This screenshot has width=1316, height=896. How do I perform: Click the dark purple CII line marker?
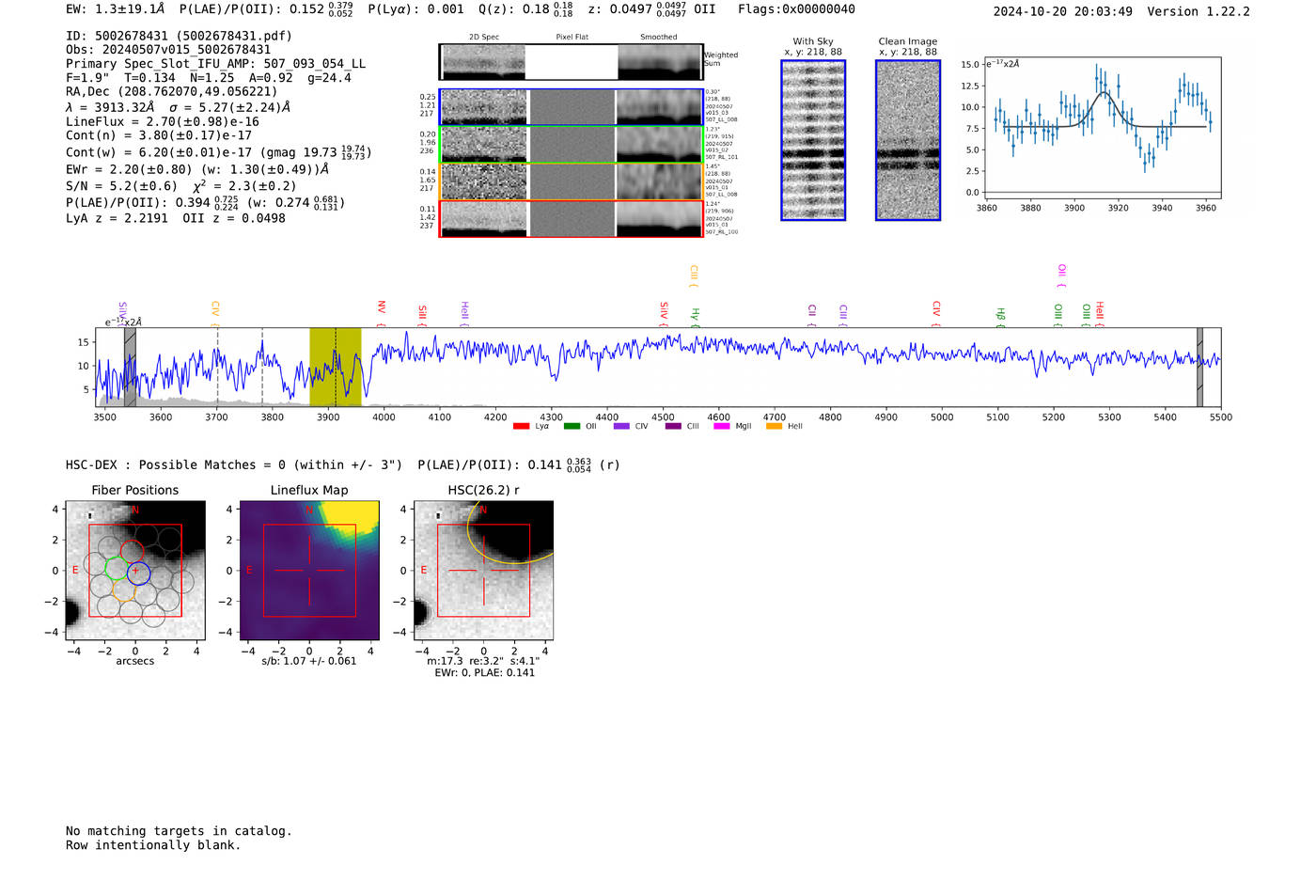click(812, 315)
